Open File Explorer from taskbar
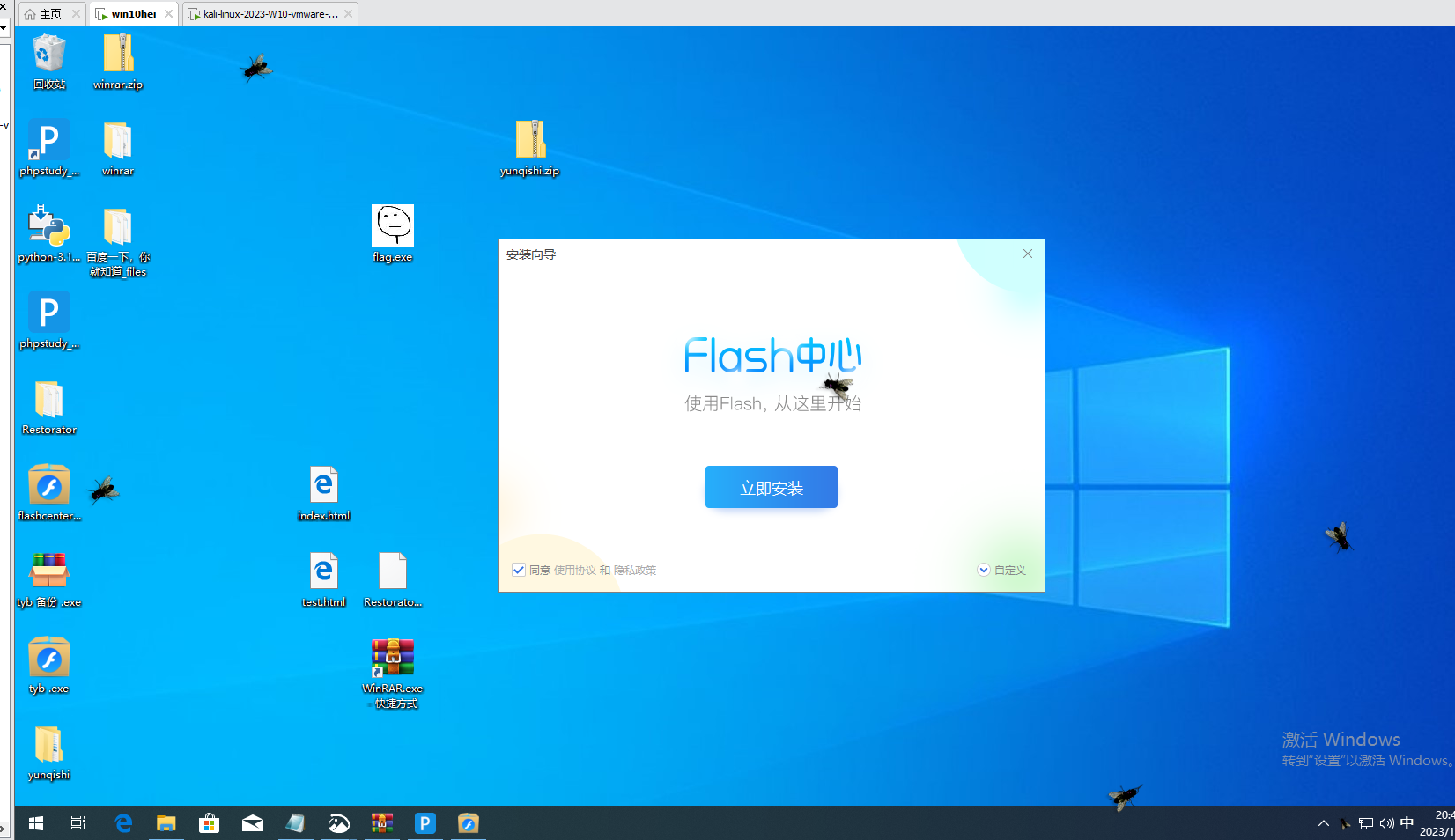Image resolution: width=1455 pixels, height=840 pixels. point(166,823)
